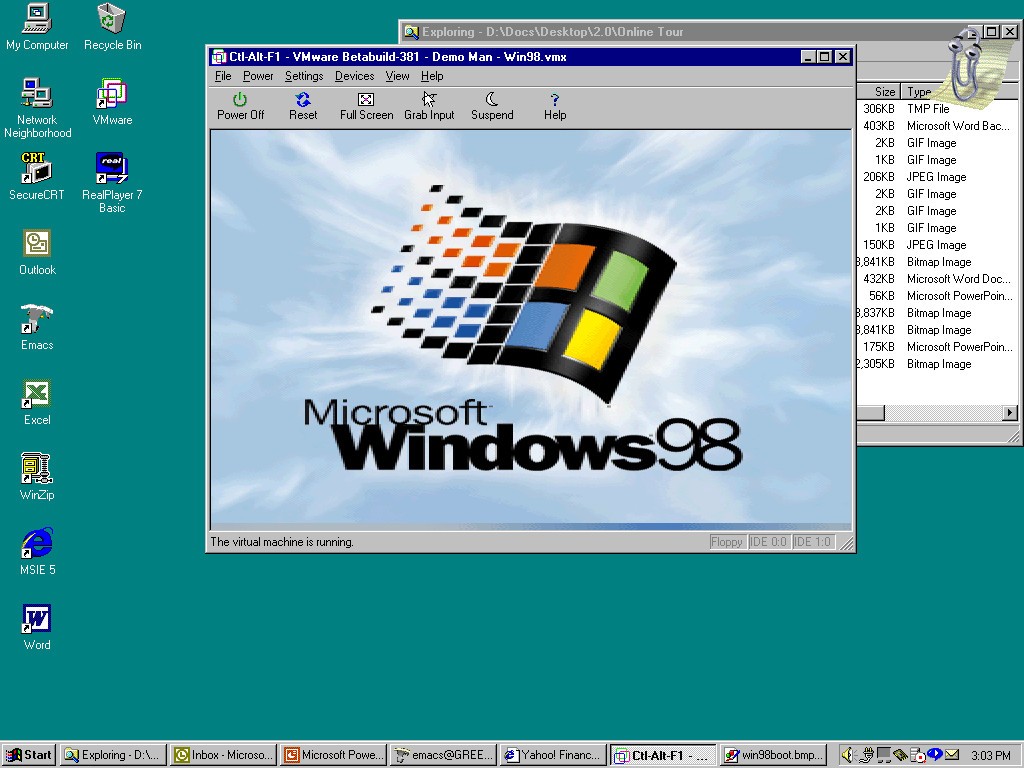1024x768 pixels.
Task: Select the WinZip desktop shortcut
Action: pyautogui.click(x=37, y=477)
